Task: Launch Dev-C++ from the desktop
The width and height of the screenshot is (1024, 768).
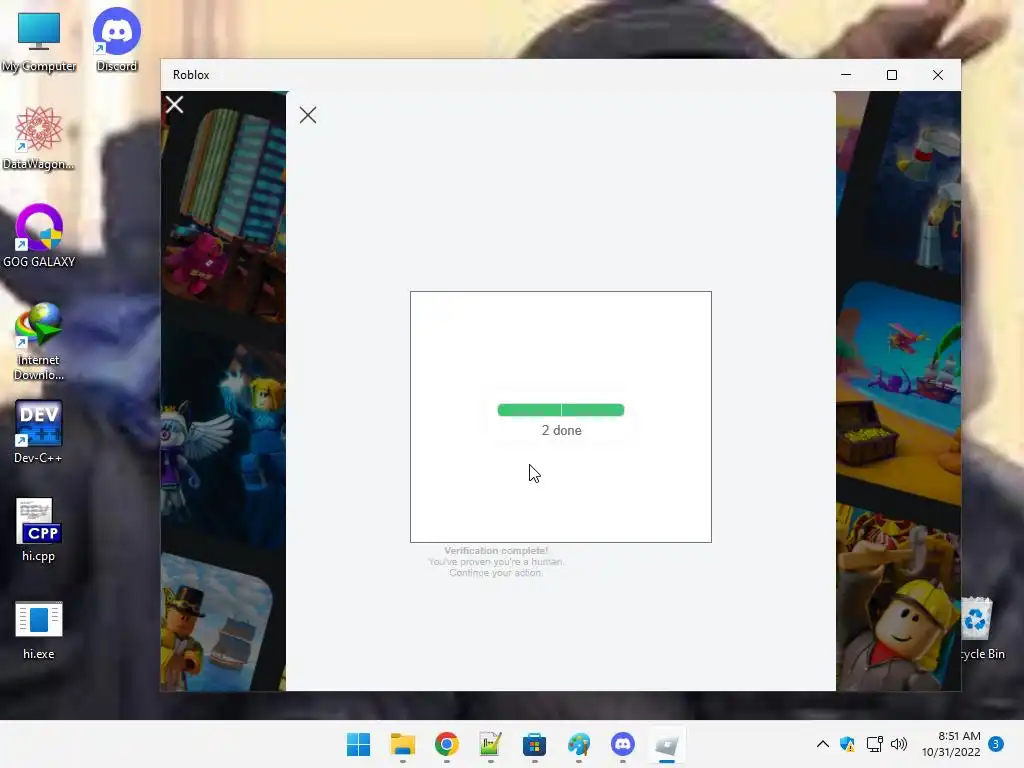Action: coord(39,432)
